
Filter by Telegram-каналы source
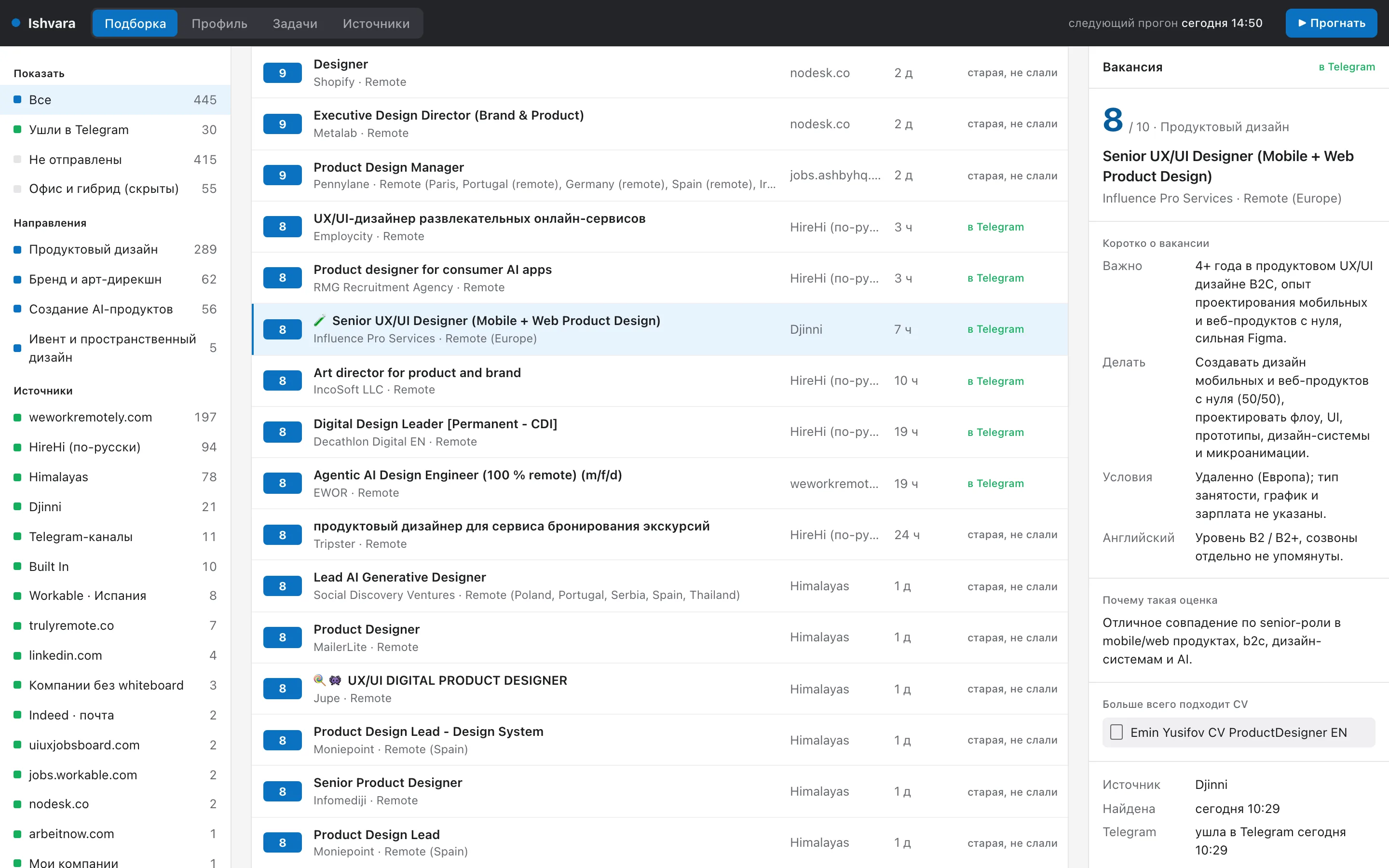115,537
